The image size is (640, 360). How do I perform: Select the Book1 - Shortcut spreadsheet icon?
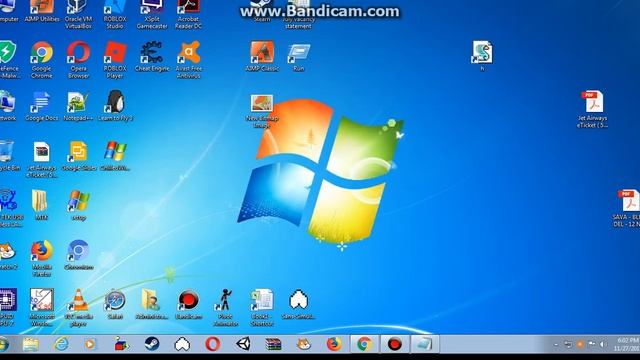[x=262, y=308]
